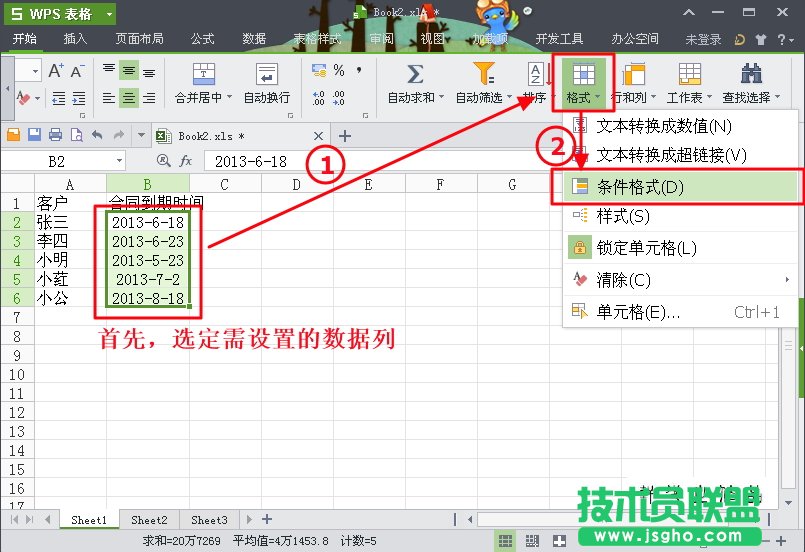Click the undo arrow icon
This screenshot has width=805, height=552.
[97, 135]
